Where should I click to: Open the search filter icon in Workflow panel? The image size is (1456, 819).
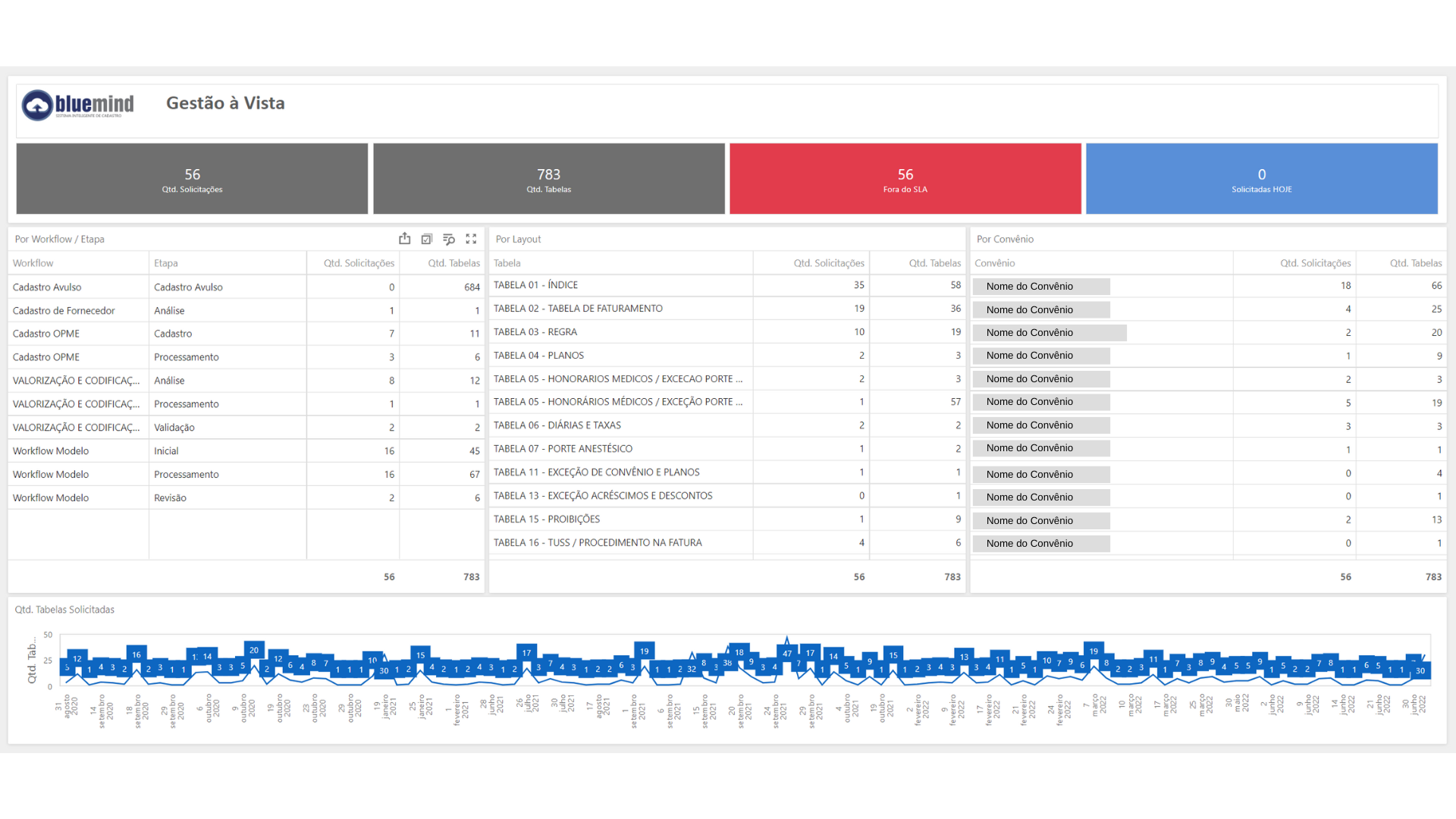click(449, 239)
